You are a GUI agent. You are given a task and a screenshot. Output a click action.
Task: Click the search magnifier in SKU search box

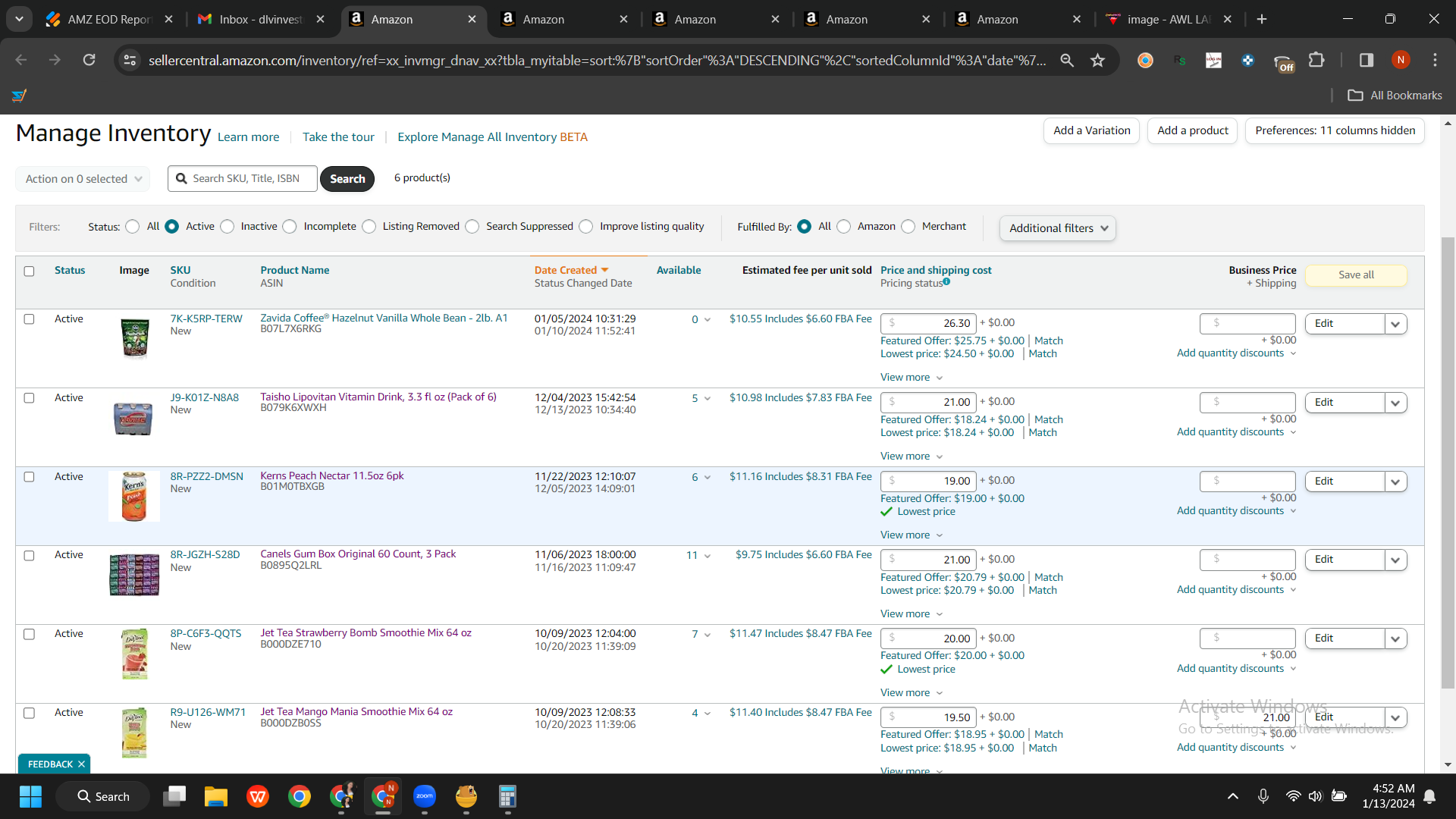[181, 178]
